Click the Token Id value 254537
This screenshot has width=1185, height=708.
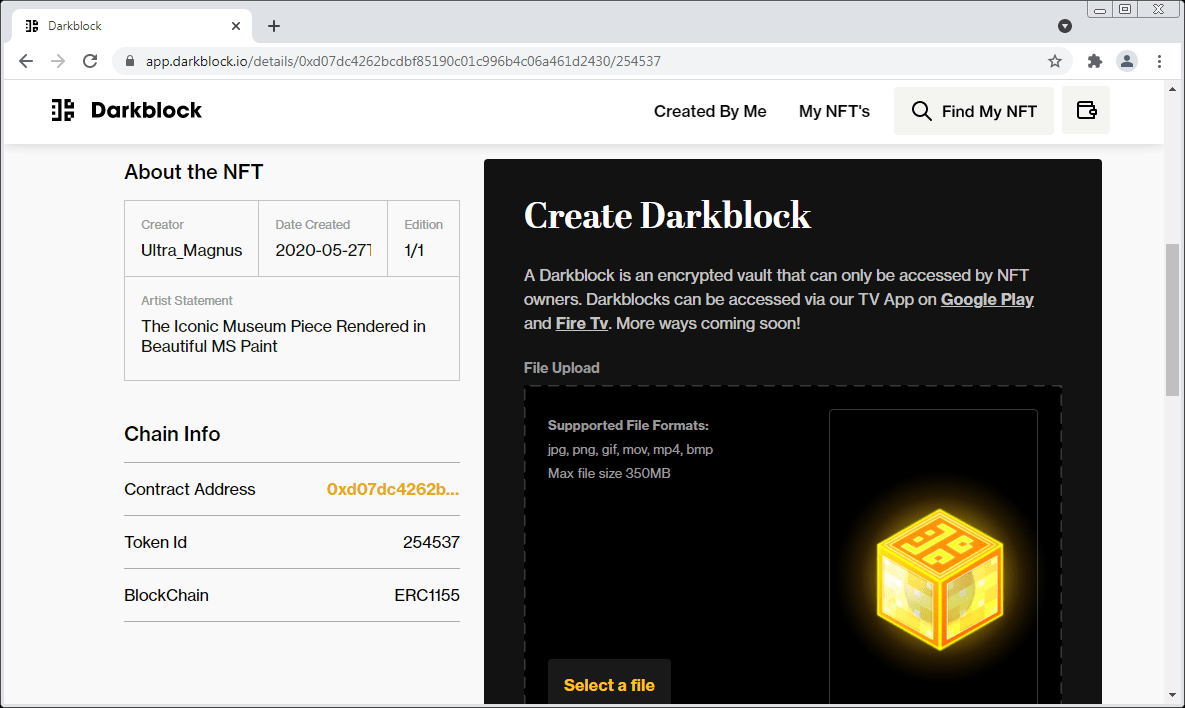coord(431,542)
